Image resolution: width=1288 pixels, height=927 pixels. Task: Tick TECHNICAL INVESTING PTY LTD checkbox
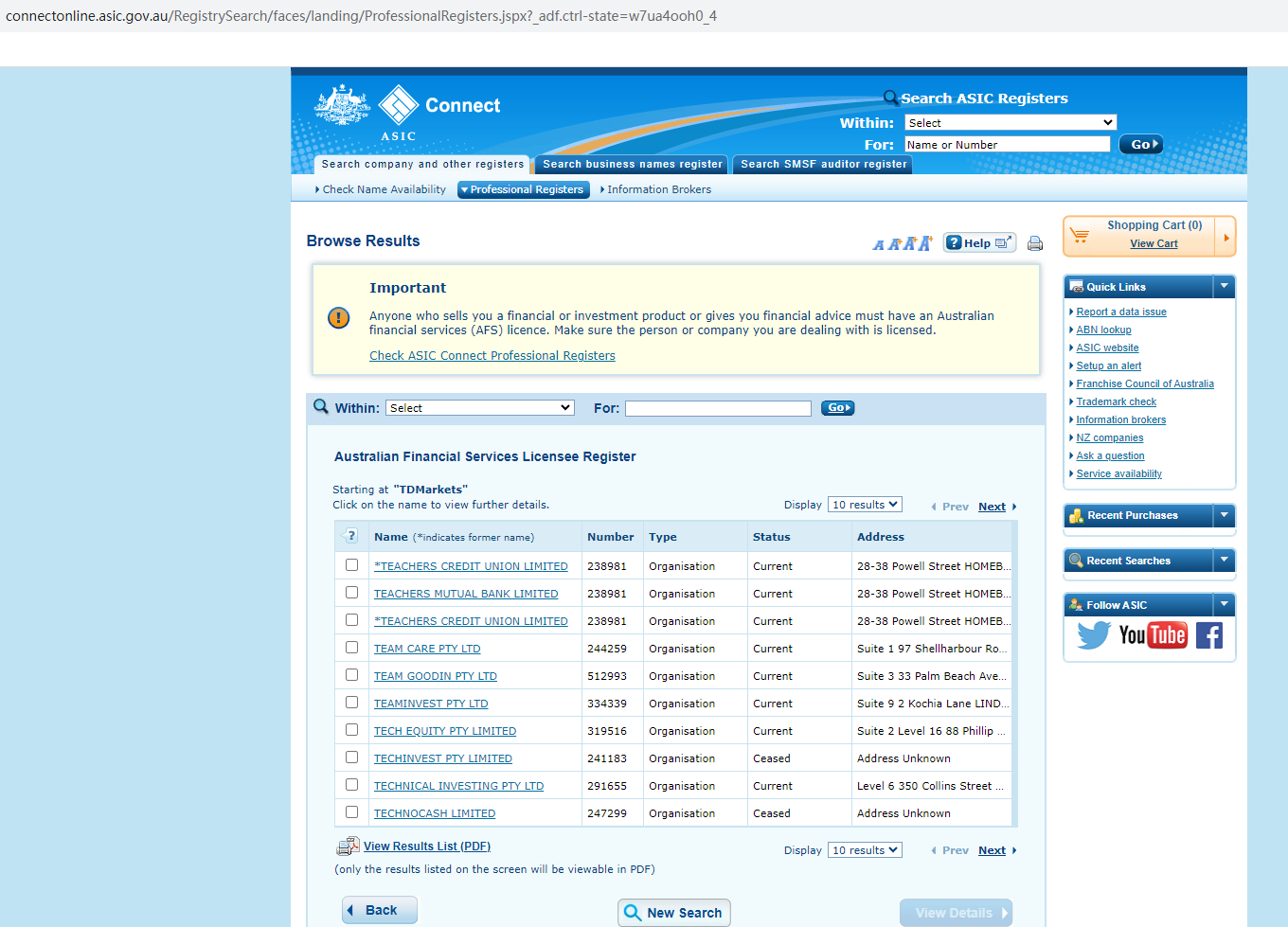351,785
